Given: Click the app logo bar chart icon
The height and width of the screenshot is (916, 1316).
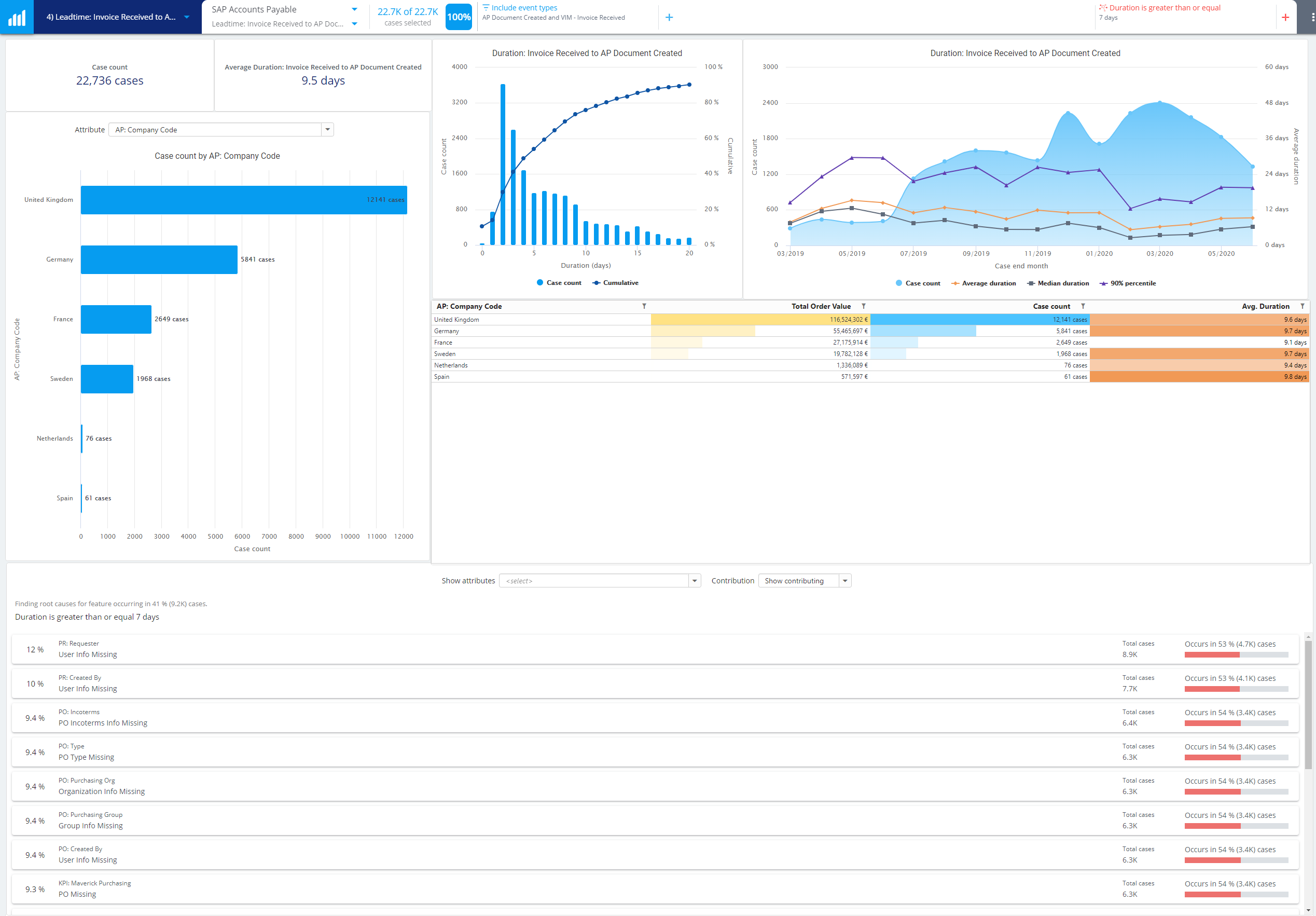Looking at the screenshot, I should tap(17, 17).
